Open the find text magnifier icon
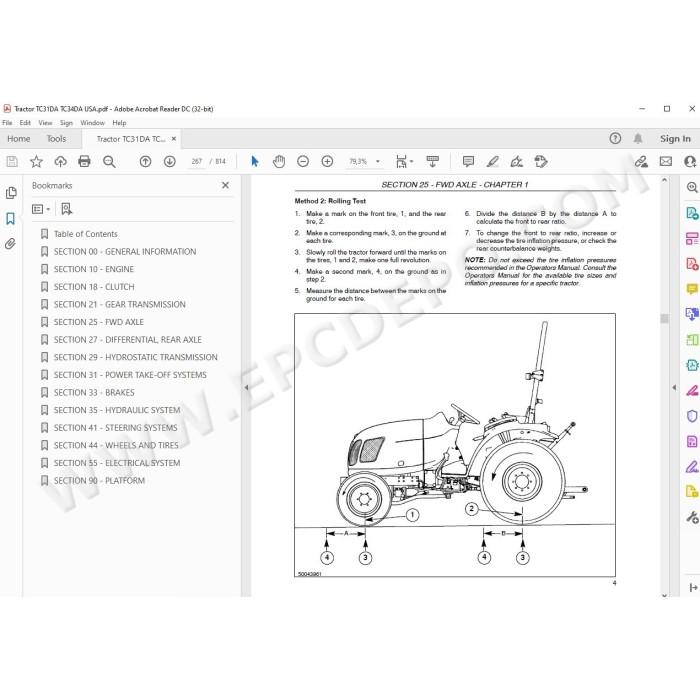This screenshot has height=700, width=700. [x=109, y=162]
